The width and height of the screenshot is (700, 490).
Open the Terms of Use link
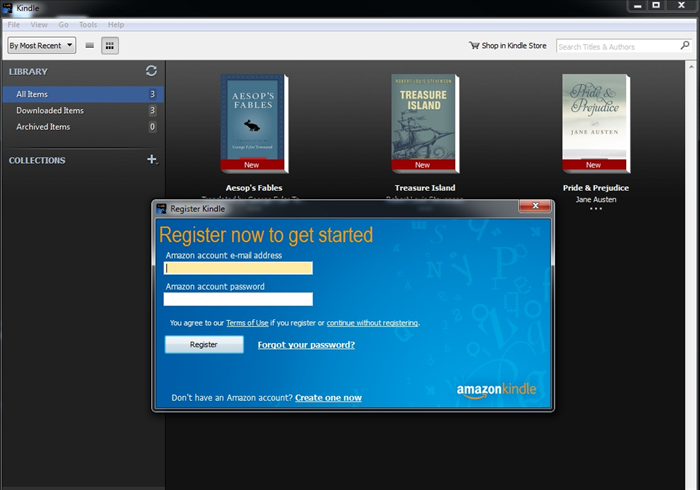click(247, 323)
